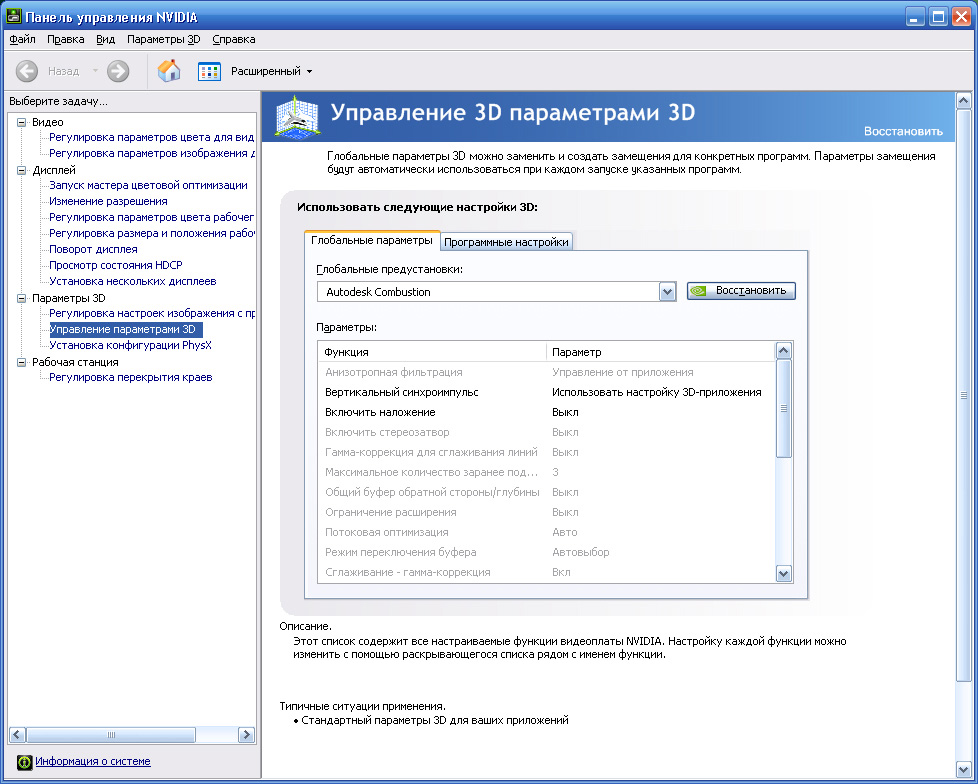Select the Вертикальный синхроимпульс setting row

[401, 392]
